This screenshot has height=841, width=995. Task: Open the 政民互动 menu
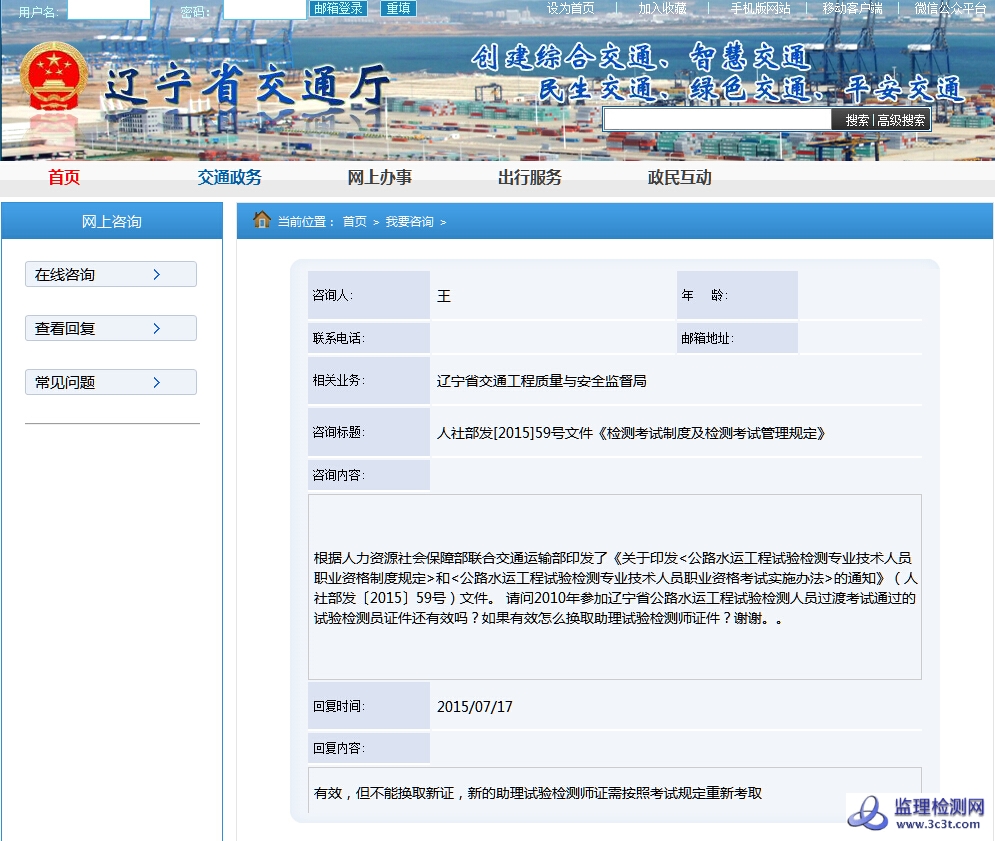[x=679, y=178]
